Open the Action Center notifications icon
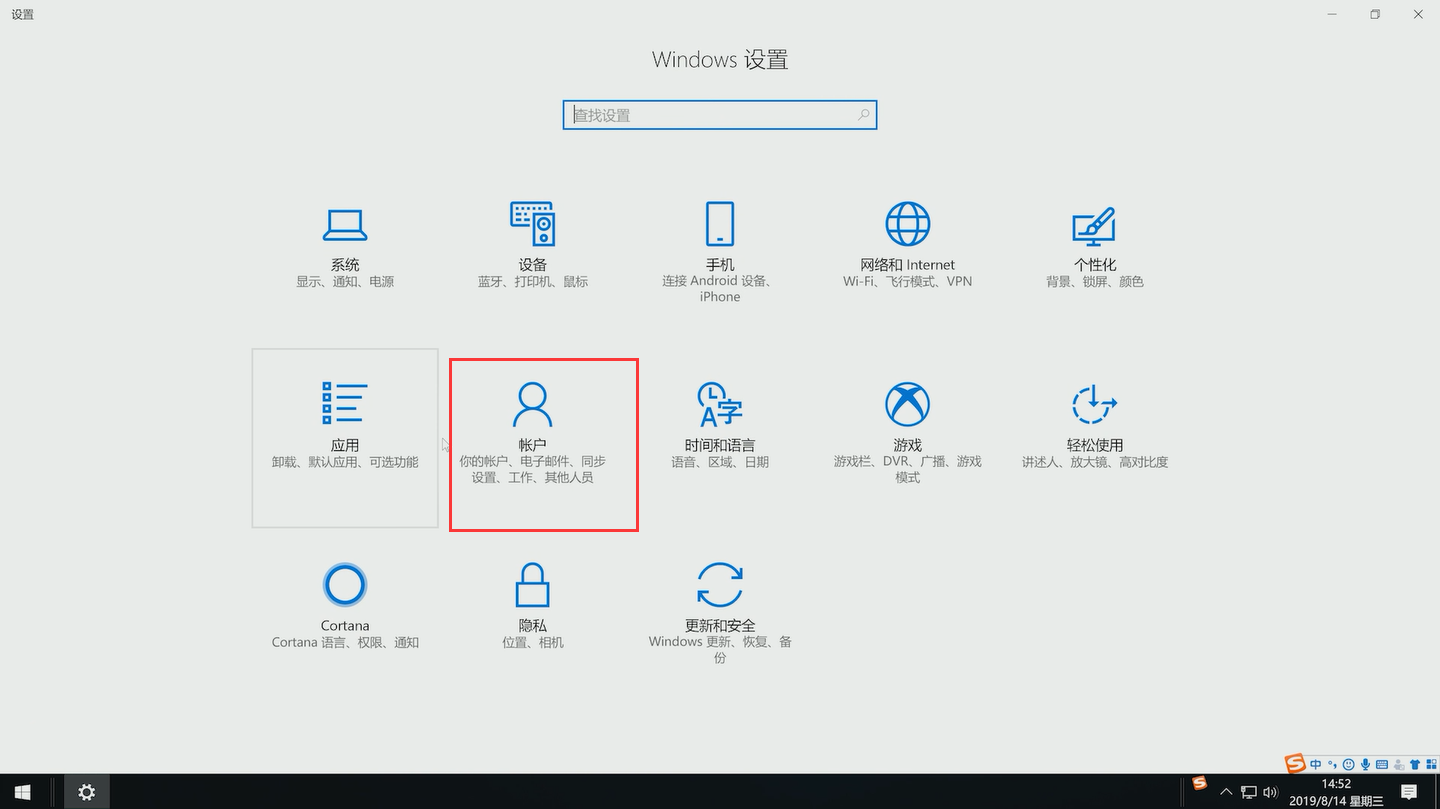Screen dimensions: 1440x809 coord(1409,792)
